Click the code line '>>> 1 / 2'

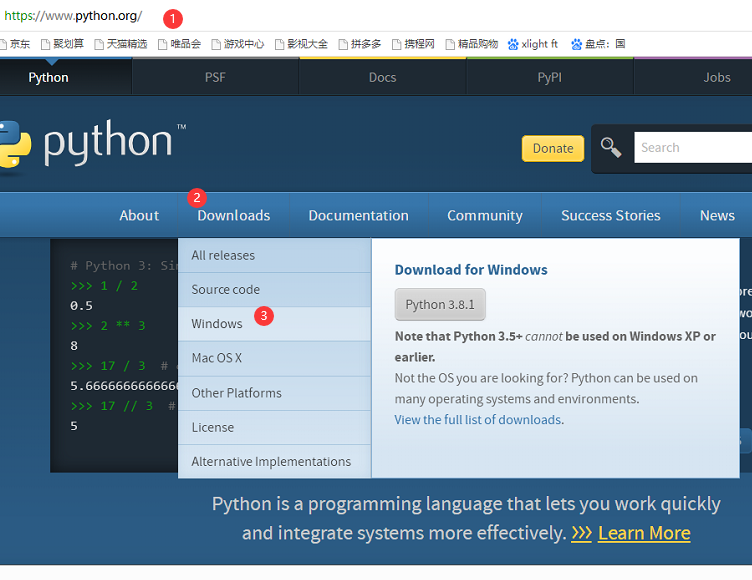(104, 286)
